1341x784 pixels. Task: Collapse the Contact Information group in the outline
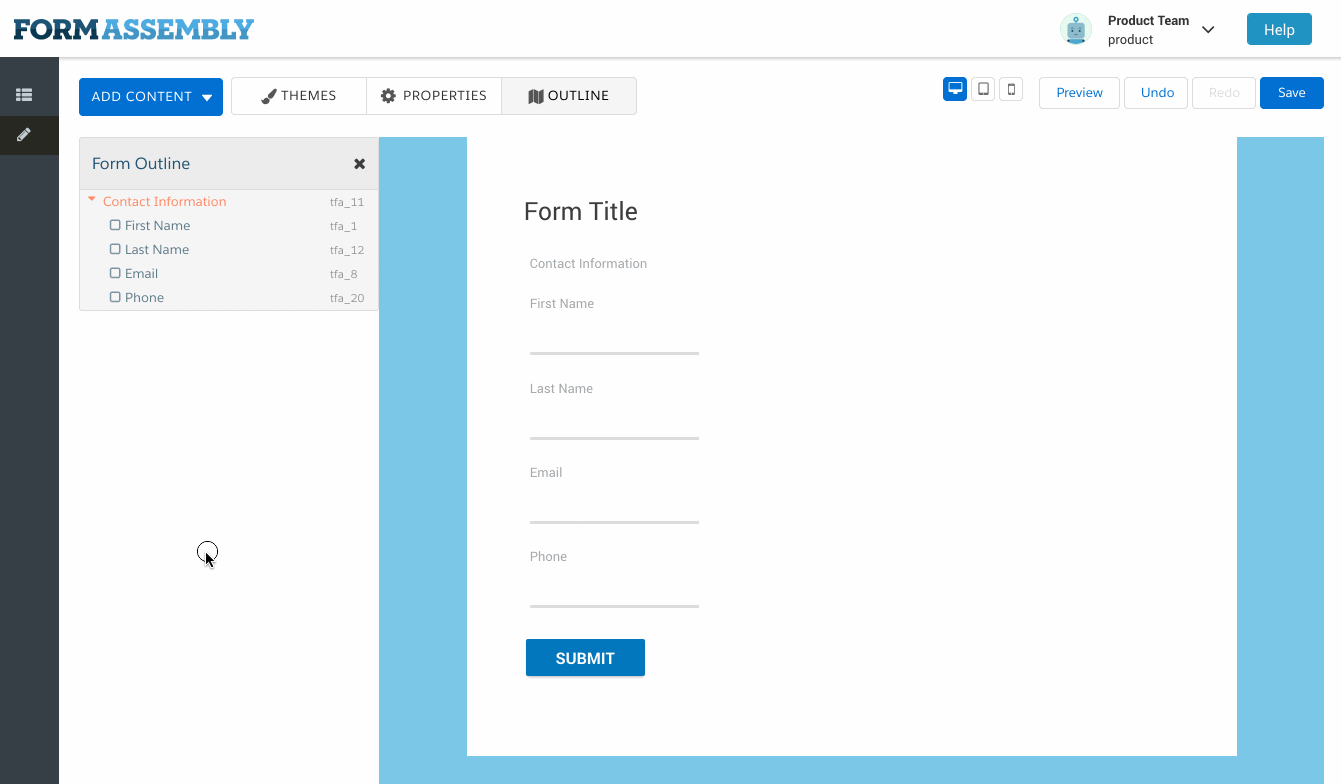(92, 199)
